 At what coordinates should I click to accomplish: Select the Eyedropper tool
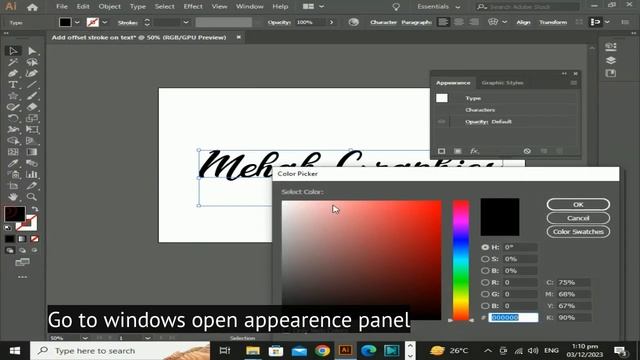pos(13,163)
